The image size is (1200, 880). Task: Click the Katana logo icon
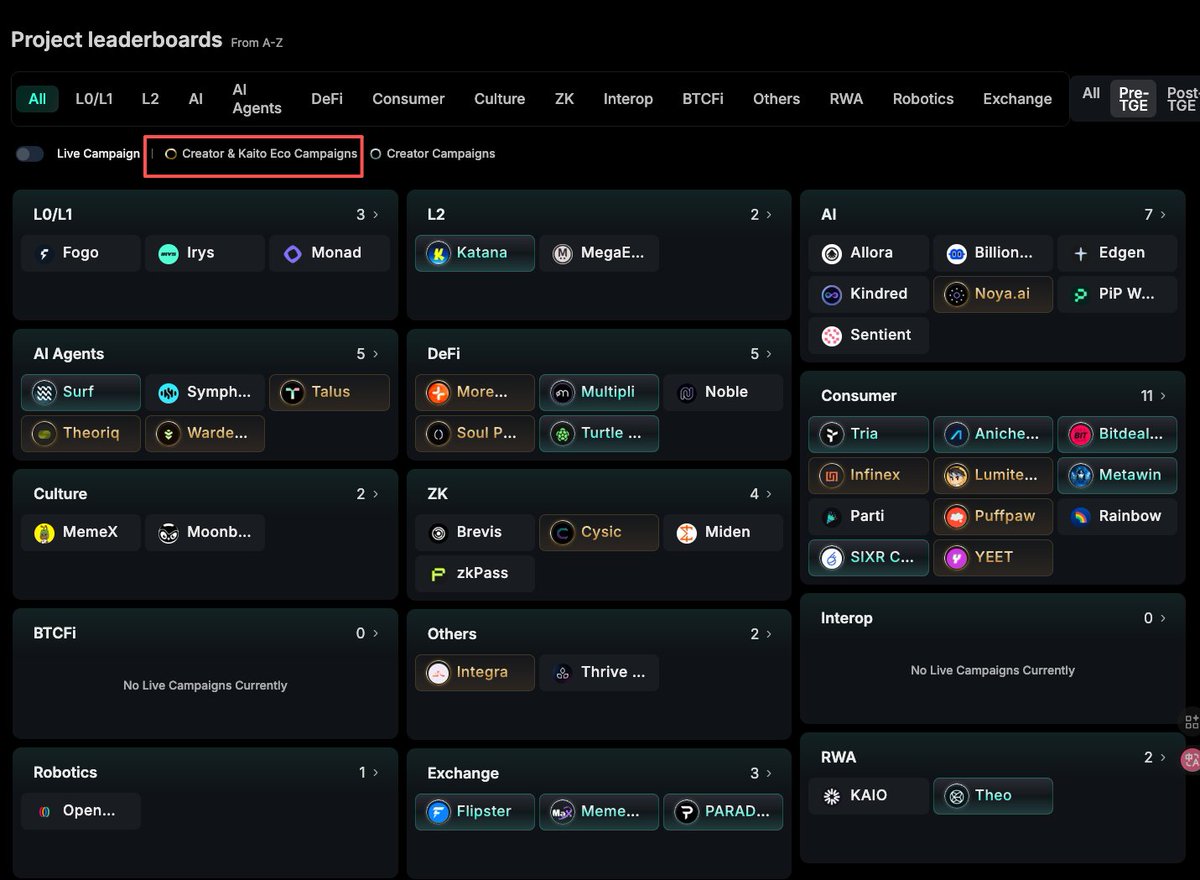[438, 253]
